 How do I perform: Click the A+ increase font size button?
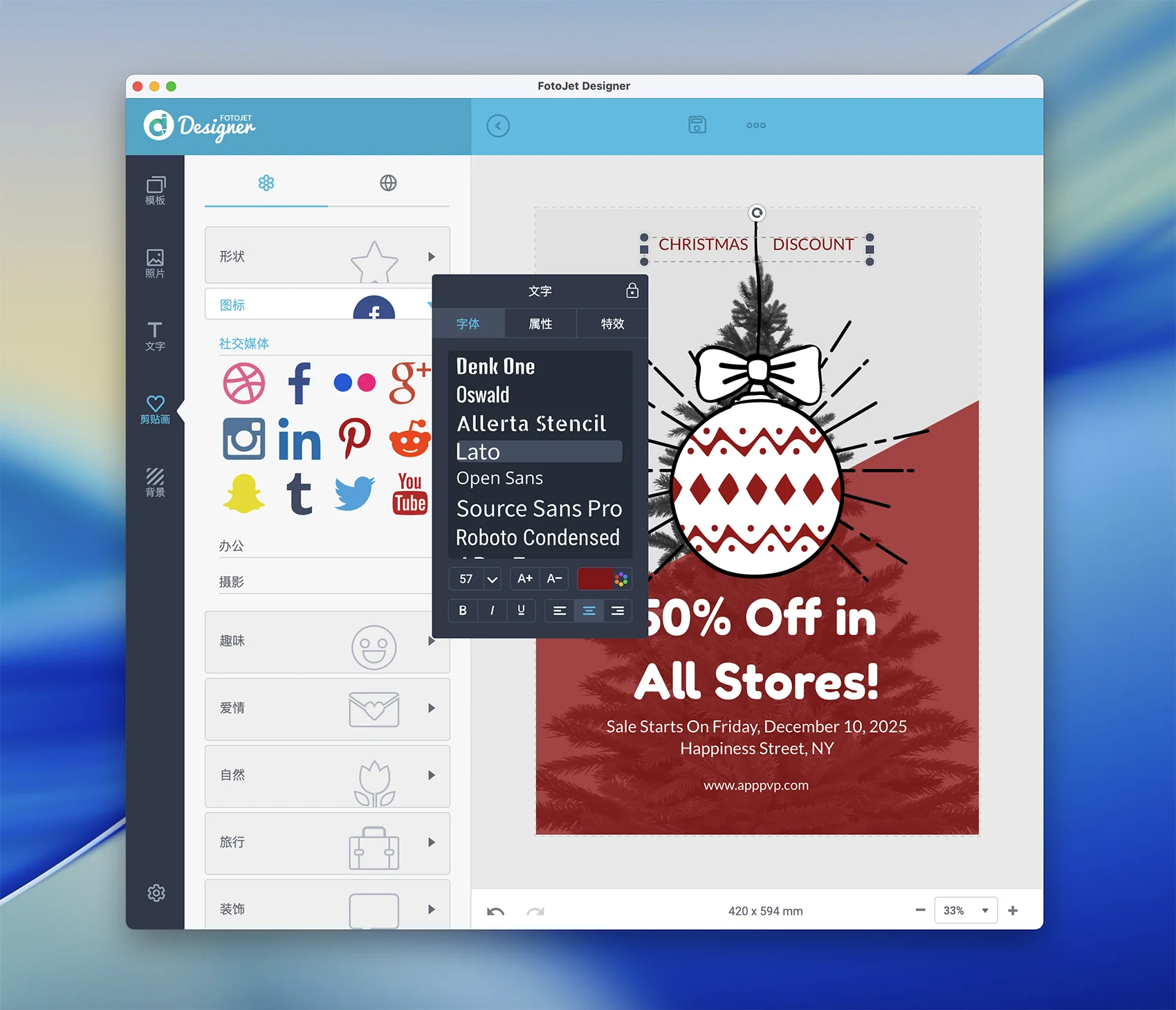[525, 578]
